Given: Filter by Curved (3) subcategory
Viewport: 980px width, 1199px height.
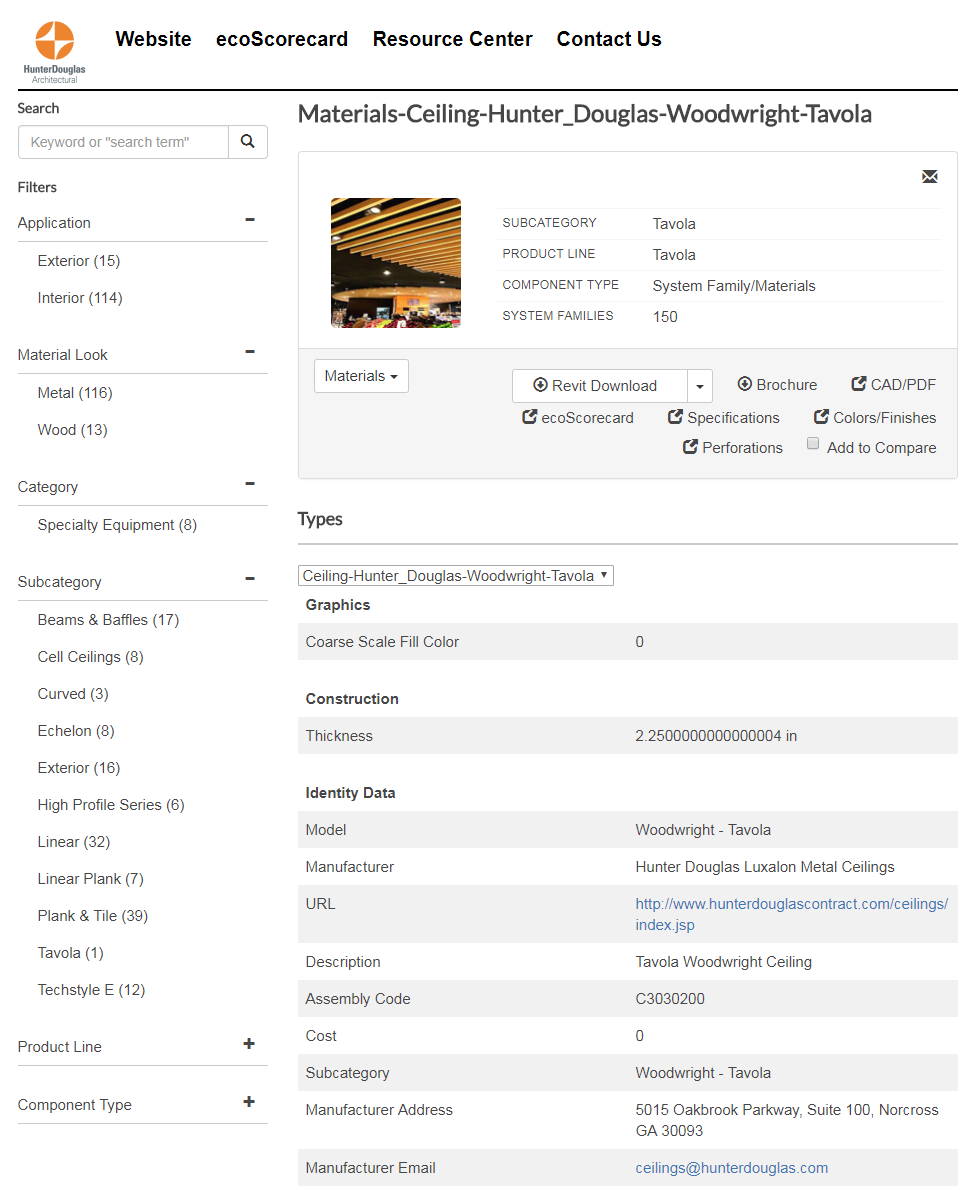Looking at the screenshot, I should 73,694.
